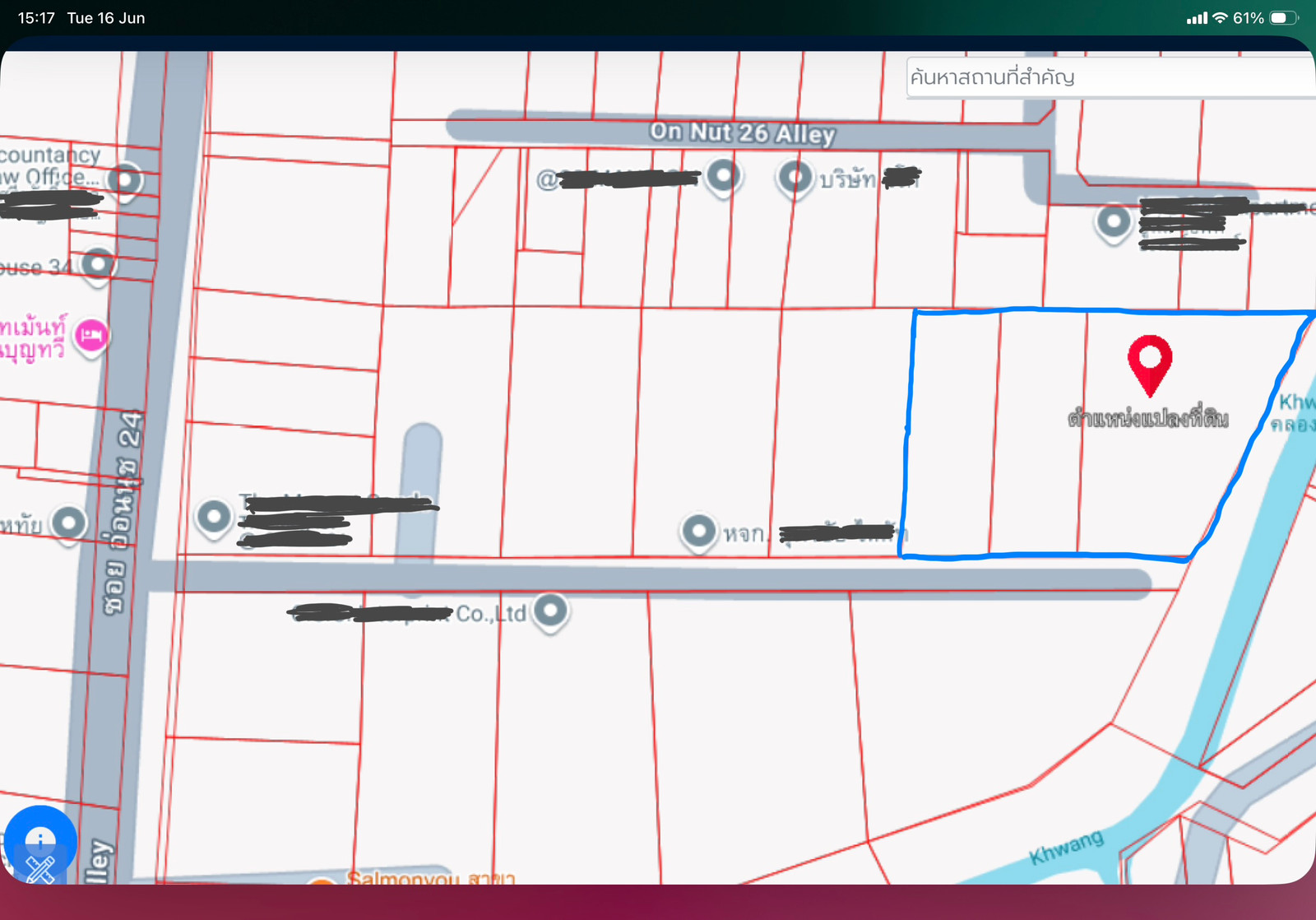The width and height of the screenshot is (1316, 920).
Task: Tap the 61% battery percentage text
Action: (x=1249, y=18)
